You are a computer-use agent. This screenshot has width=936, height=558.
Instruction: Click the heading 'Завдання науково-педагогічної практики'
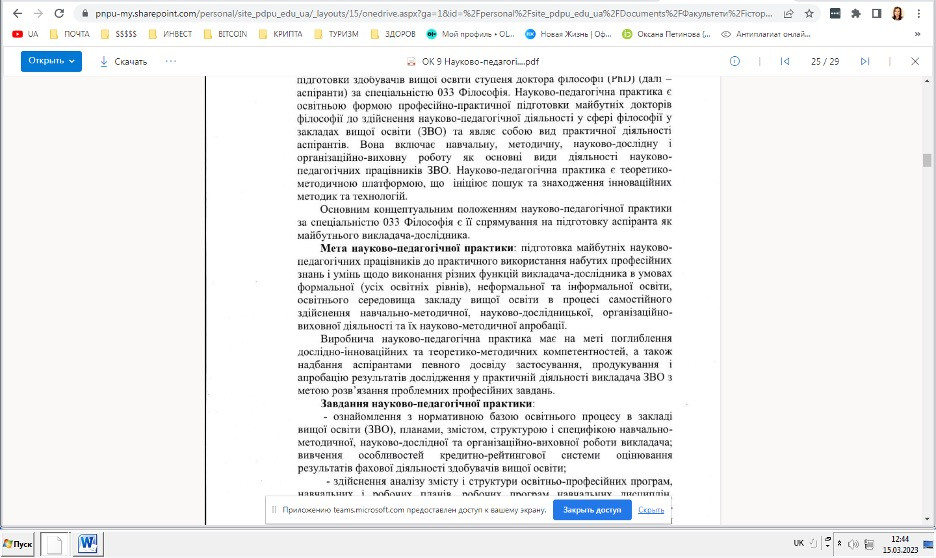(x=426, y=403)
